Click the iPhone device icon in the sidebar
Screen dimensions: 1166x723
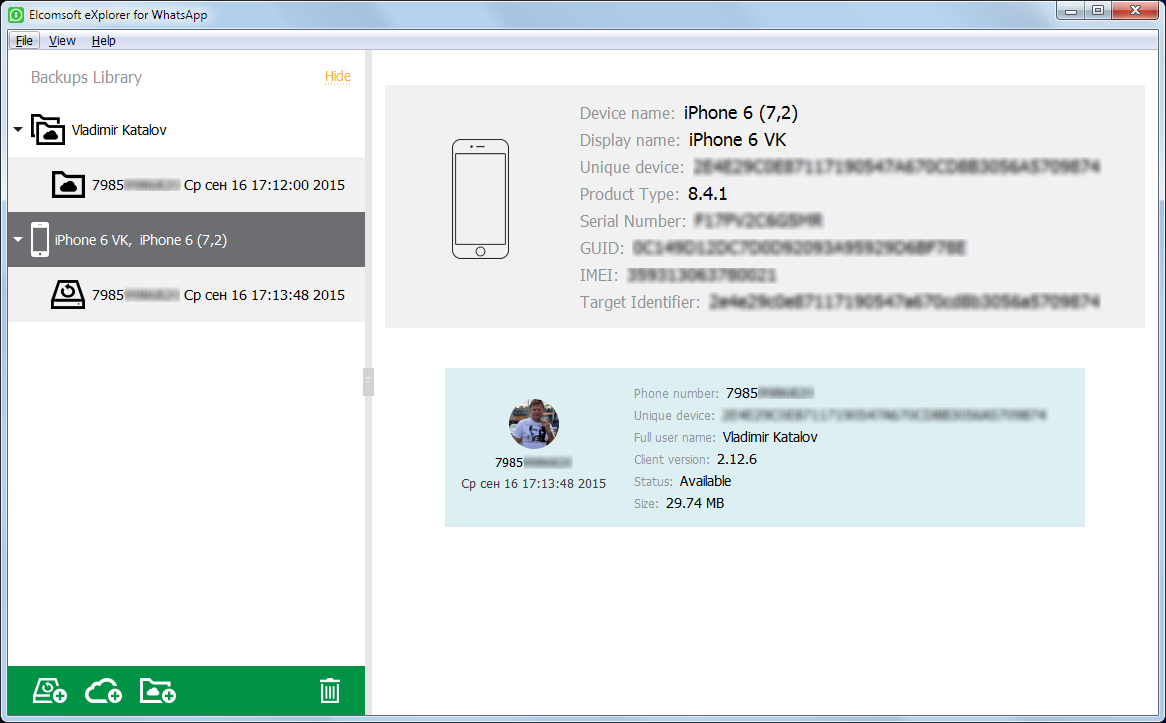(40, 239)
